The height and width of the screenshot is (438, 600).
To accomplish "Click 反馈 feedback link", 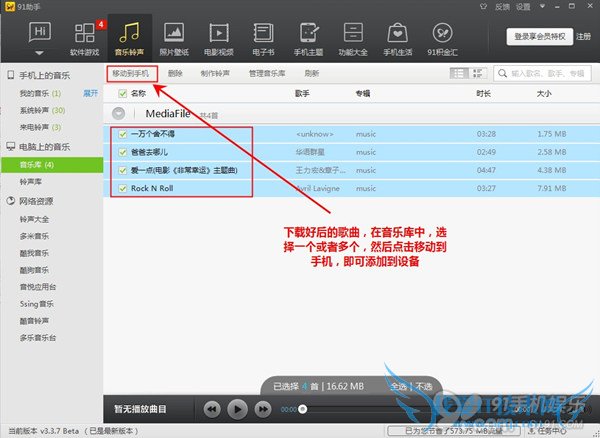I will [x=502, y=7].
